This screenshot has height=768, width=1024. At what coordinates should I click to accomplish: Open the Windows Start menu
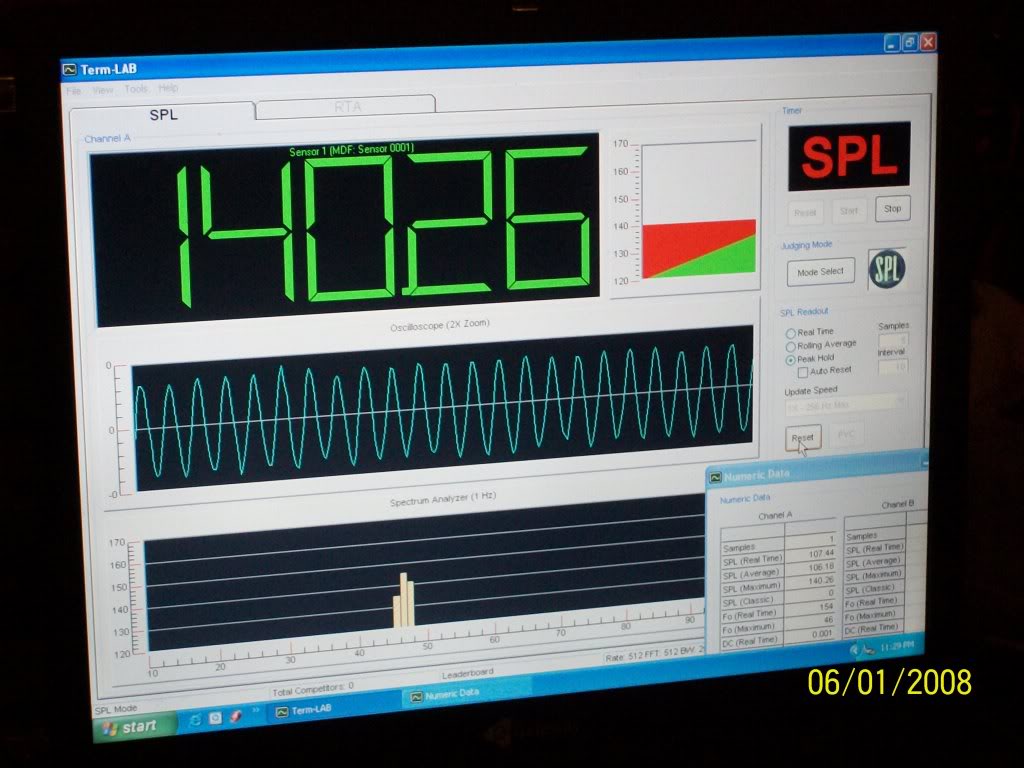click(135, 727)
